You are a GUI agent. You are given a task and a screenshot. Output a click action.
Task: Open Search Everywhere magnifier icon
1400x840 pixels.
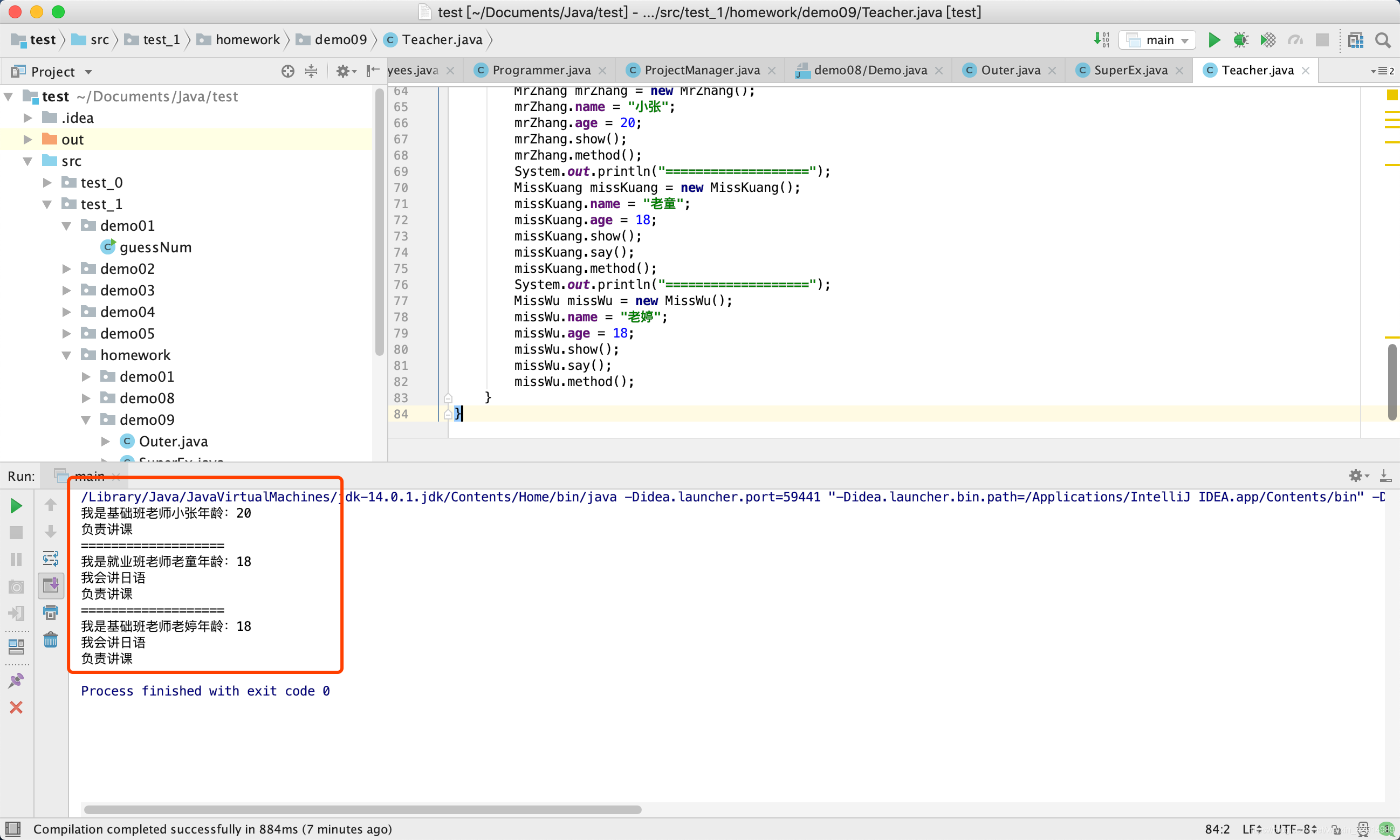point(1383,39)
